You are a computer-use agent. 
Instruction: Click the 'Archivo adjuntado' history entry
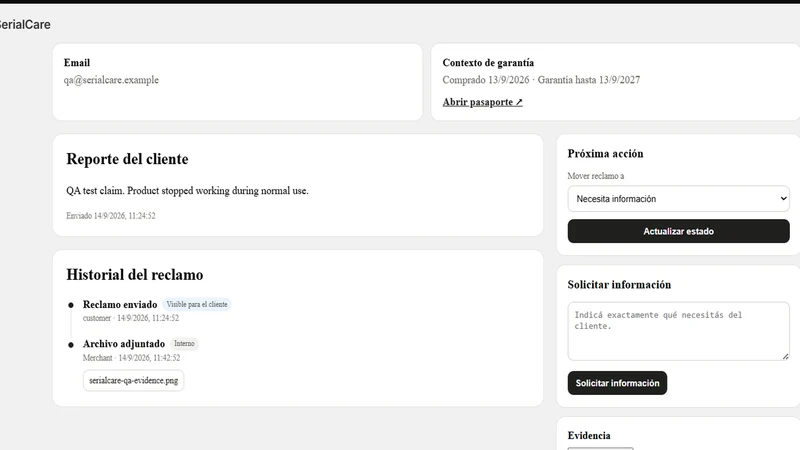[x=124, y=344]
